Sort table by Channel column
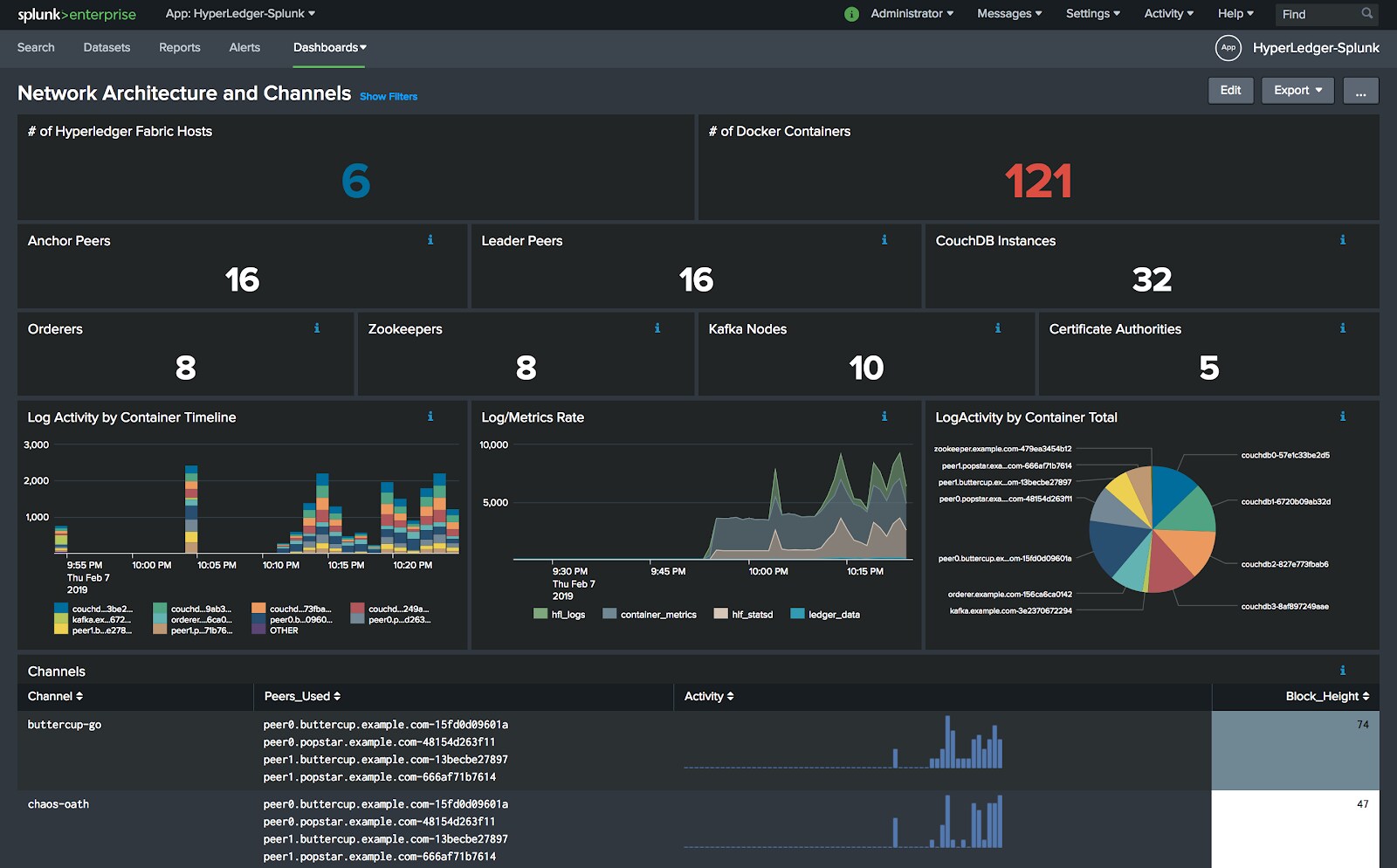1397x868 pixels. (55, 696)
